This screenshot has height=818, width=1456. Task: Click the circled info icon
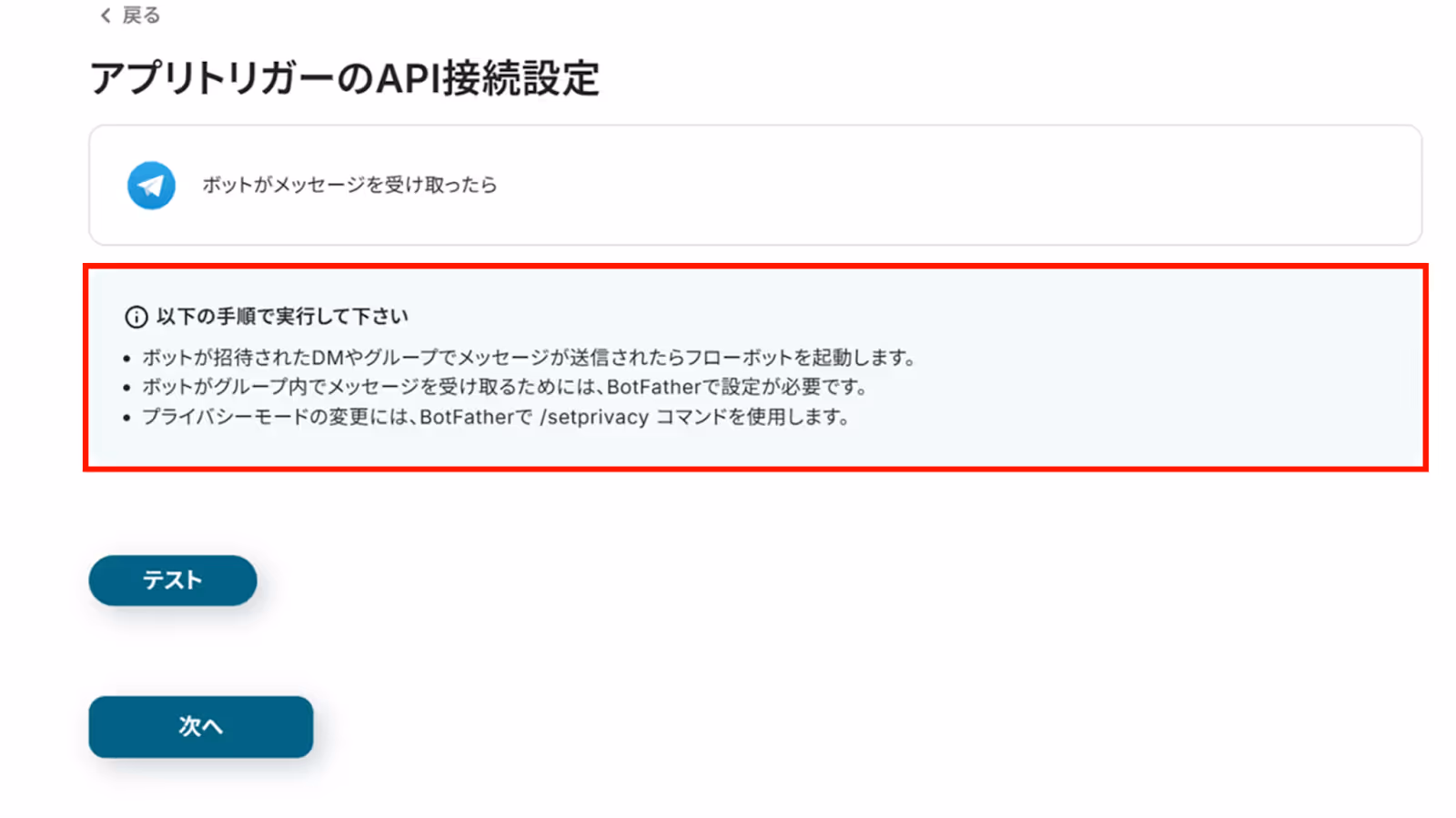coord(136,317)
